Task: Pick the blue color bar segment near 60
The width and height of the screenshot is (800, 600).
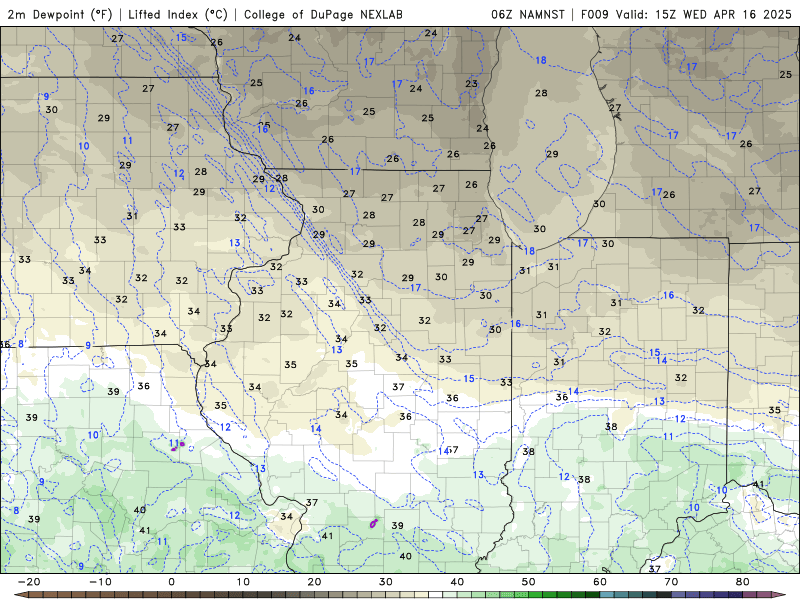Action: point(605,595)
